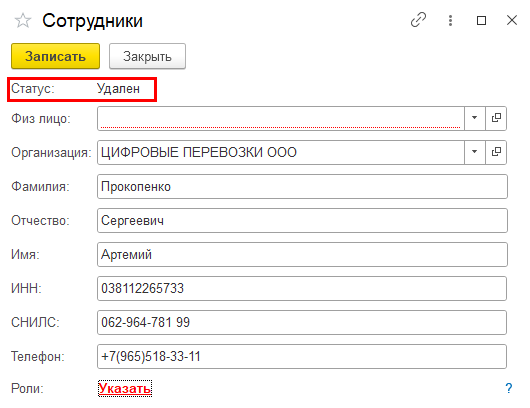The image size is (530, 408).
Task: Select the ИНН number field
Action: [302, 288]
